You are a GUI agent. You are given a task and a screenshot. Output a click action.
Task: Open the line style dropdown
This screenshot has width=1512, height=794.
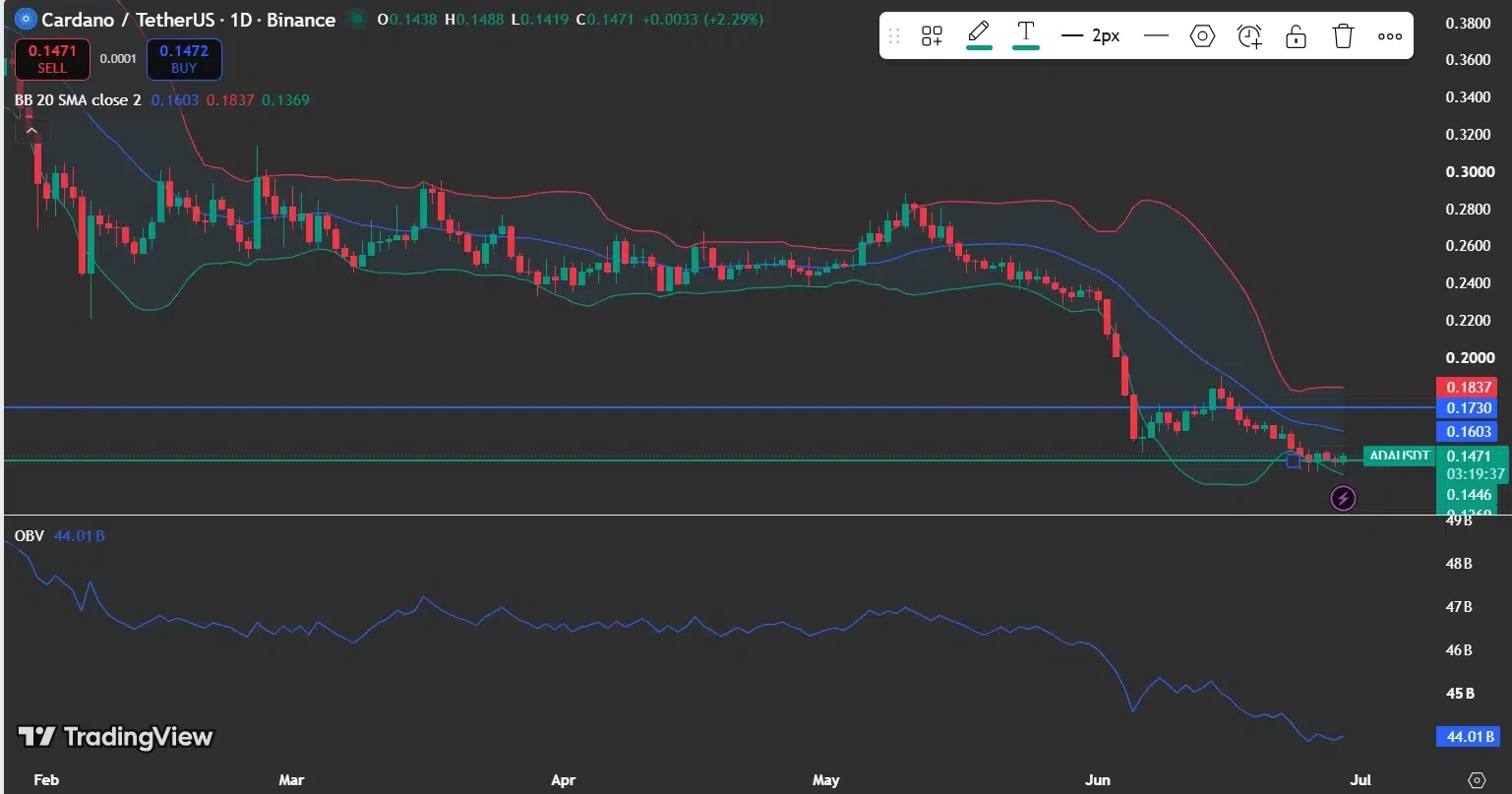coord(1156,36)
